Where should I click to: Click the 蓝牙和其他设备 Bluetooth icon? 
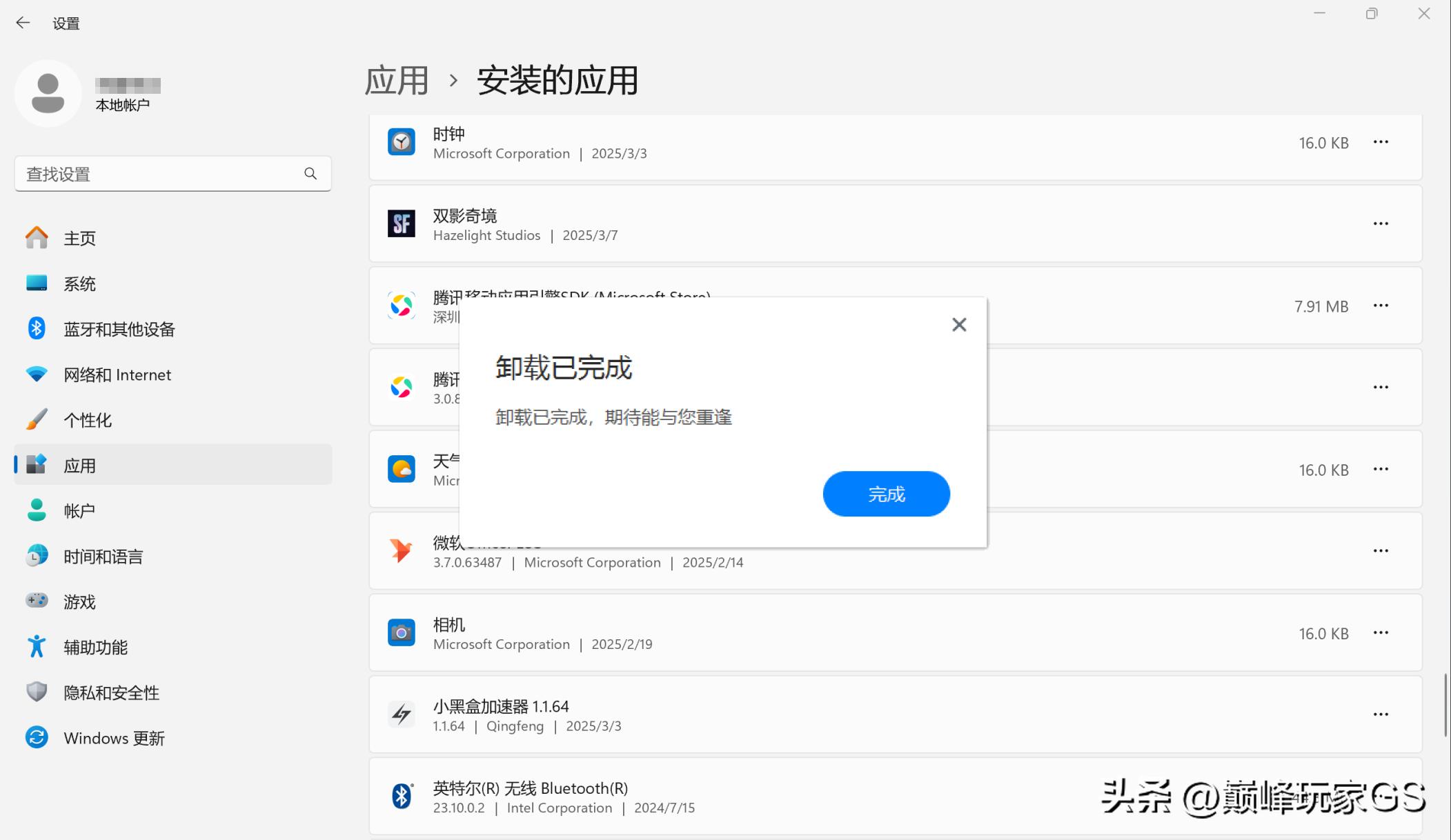click(x=36, y=329)
